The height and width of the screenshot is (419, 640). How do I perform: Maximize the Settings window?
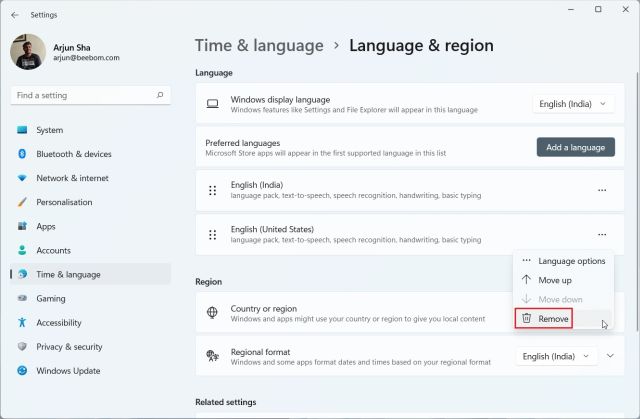coord(598,9)
